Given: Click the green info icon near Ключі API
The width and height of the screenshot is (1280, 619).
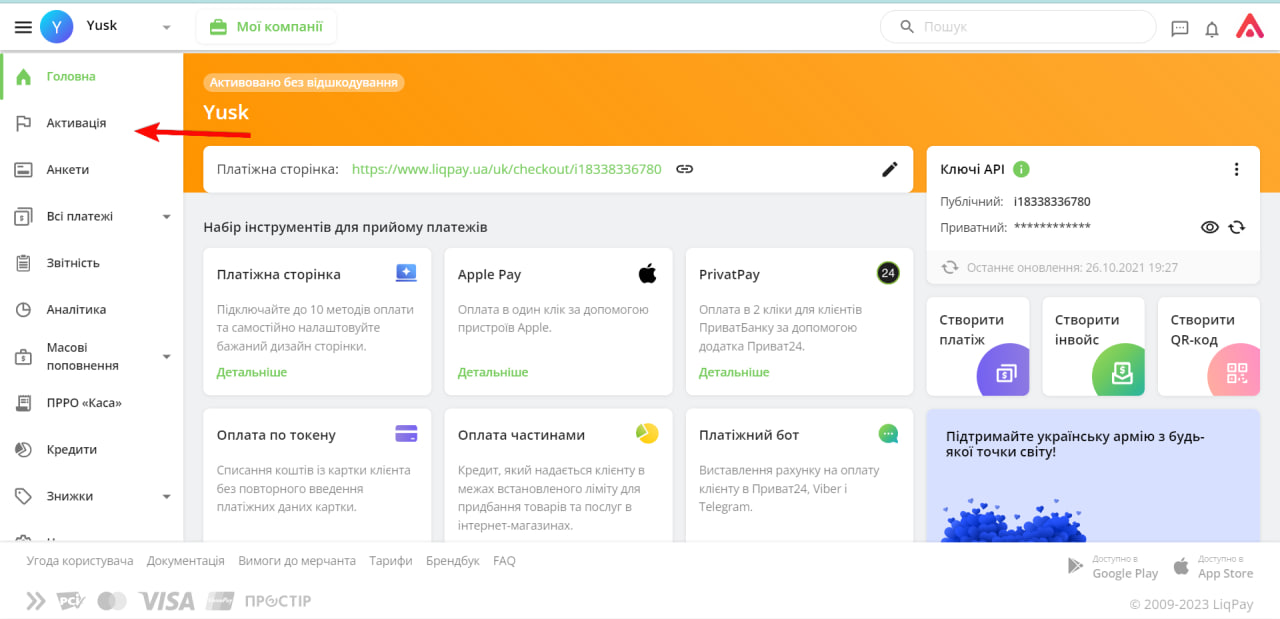Looking at the screenshot, I should [x=1021, y=169].
